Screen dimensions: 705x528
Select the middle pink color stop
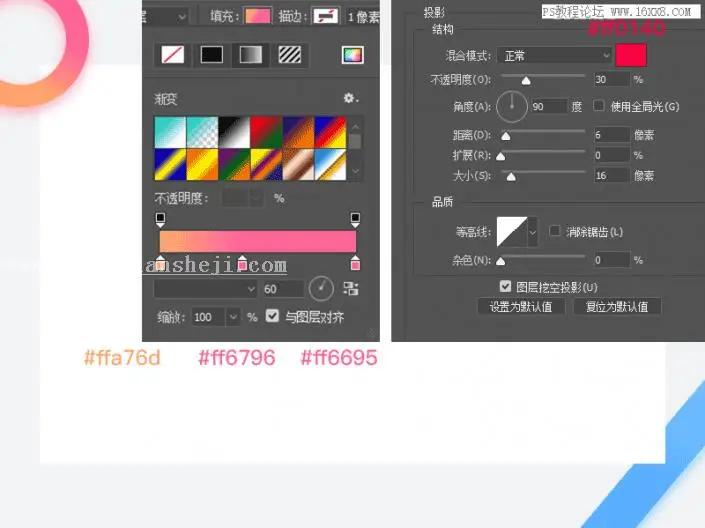pos(242,263)
